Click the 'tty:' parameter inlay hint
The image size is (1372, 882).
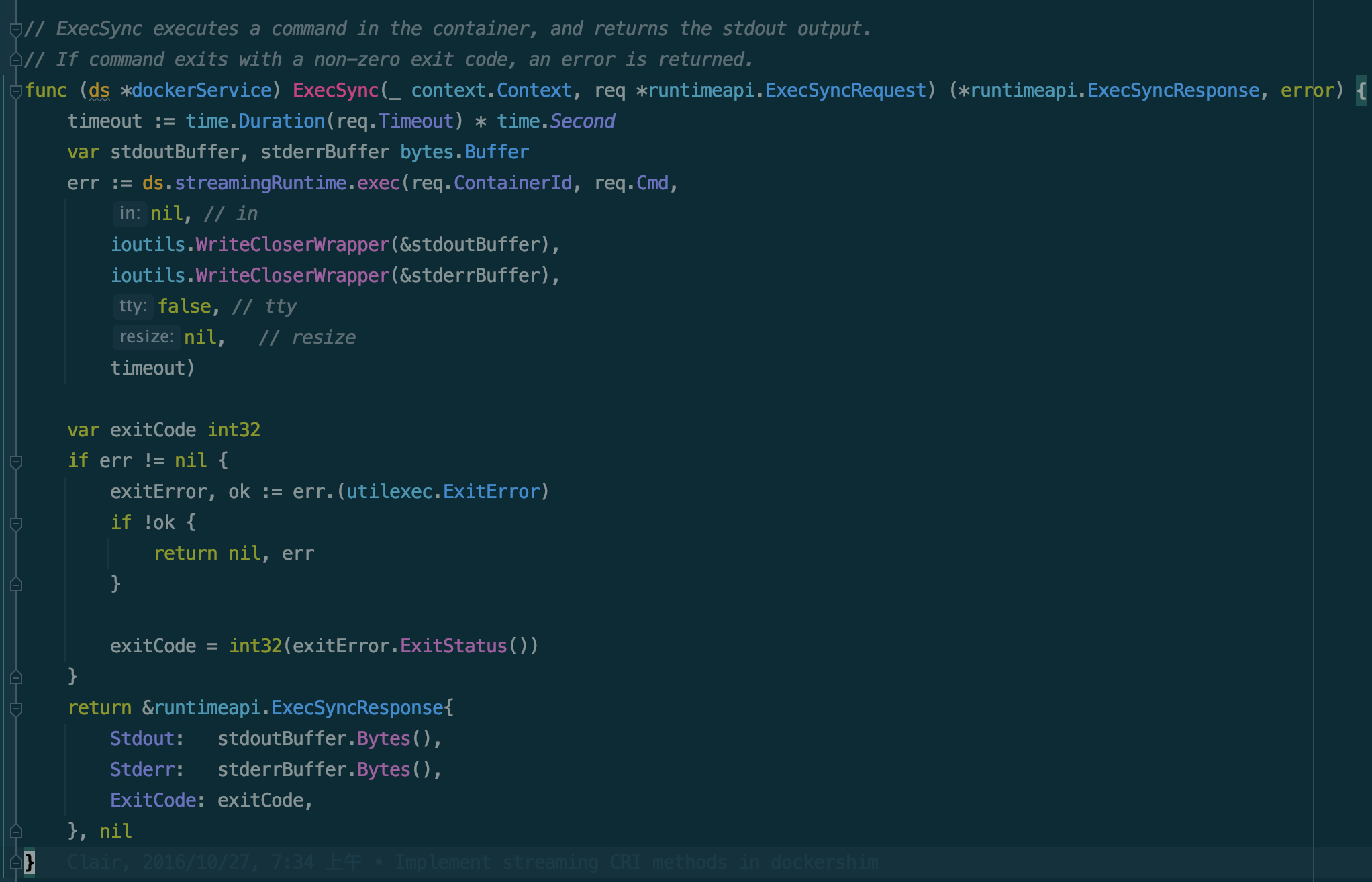point(132,307)
